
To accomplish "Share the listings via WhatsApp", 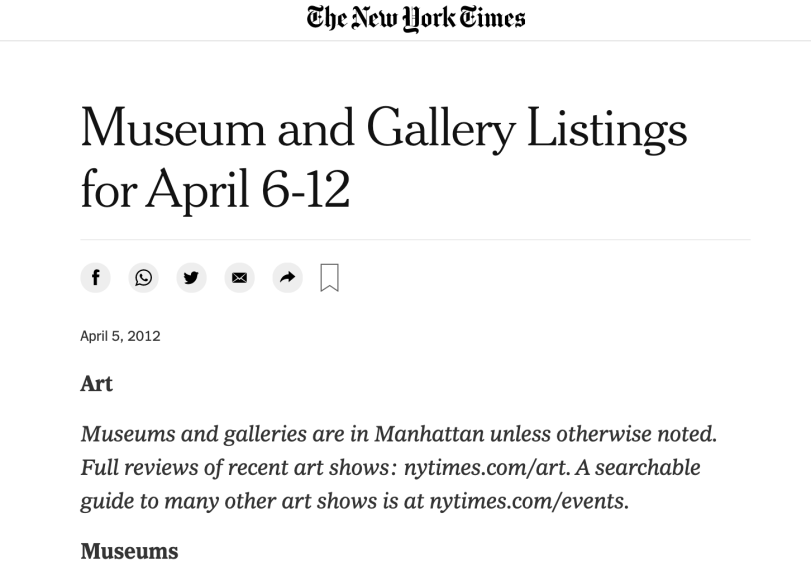I will 144,279.
